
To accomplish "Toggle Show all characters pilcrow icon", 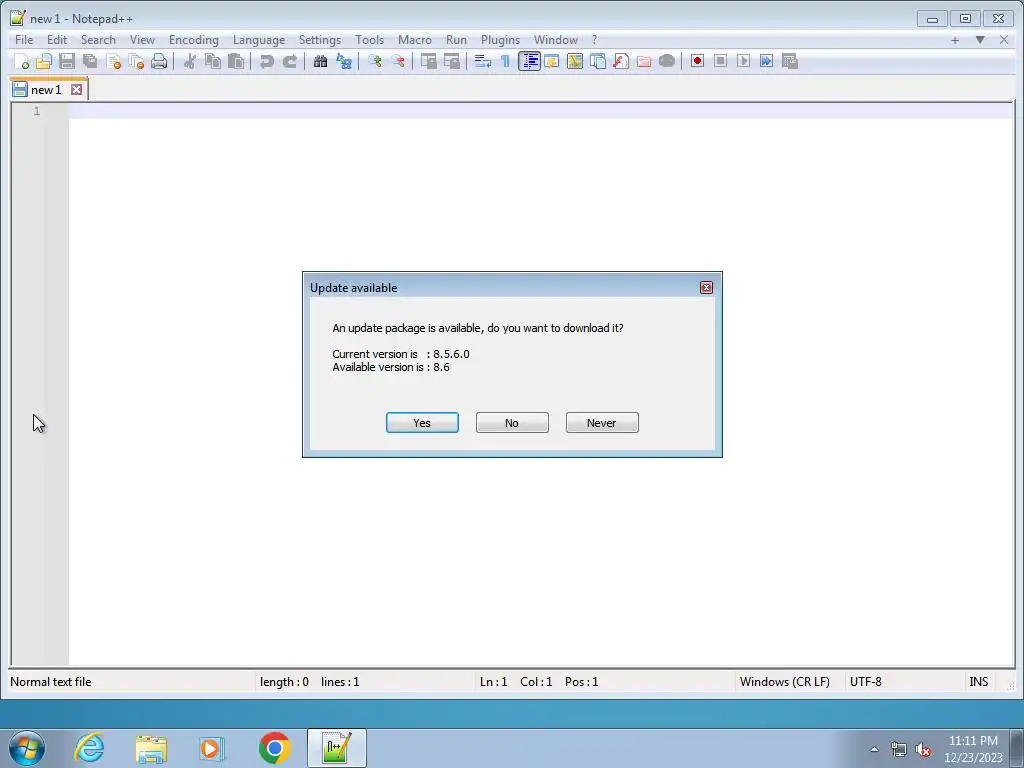I will tap(505, 61).
